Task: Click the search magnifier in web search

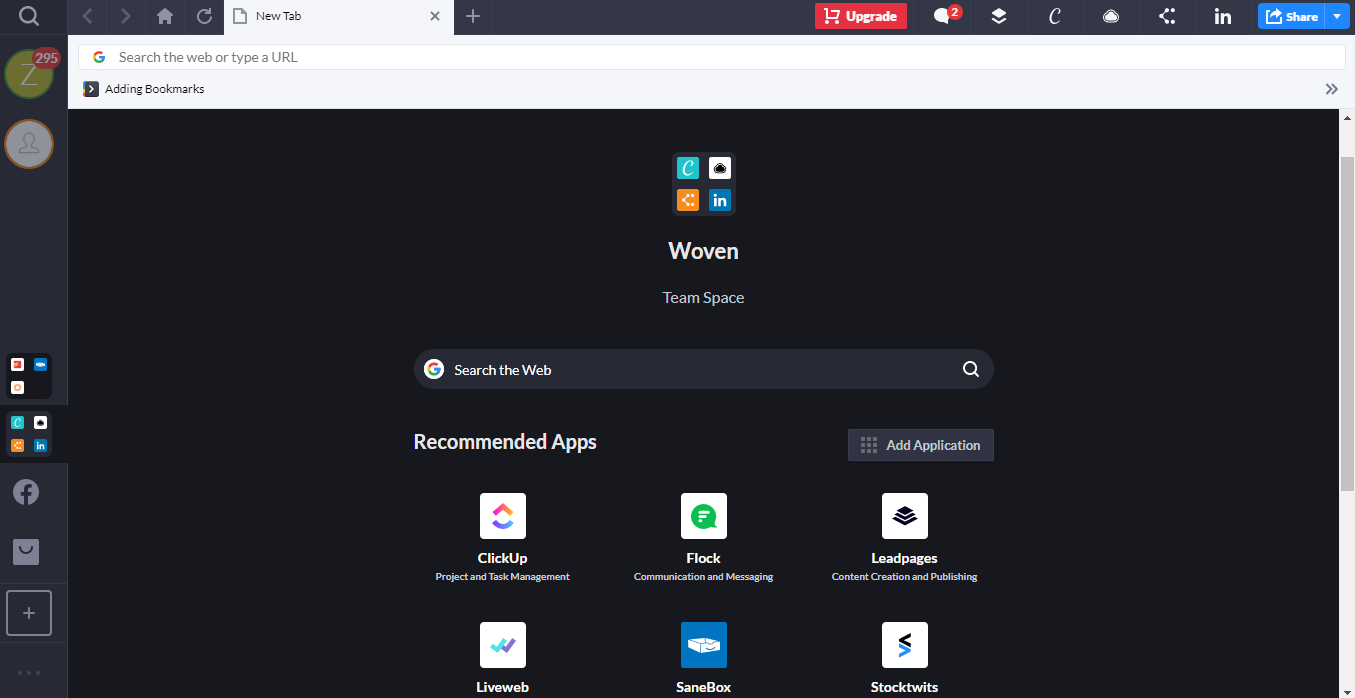Action: pos(970,369)
